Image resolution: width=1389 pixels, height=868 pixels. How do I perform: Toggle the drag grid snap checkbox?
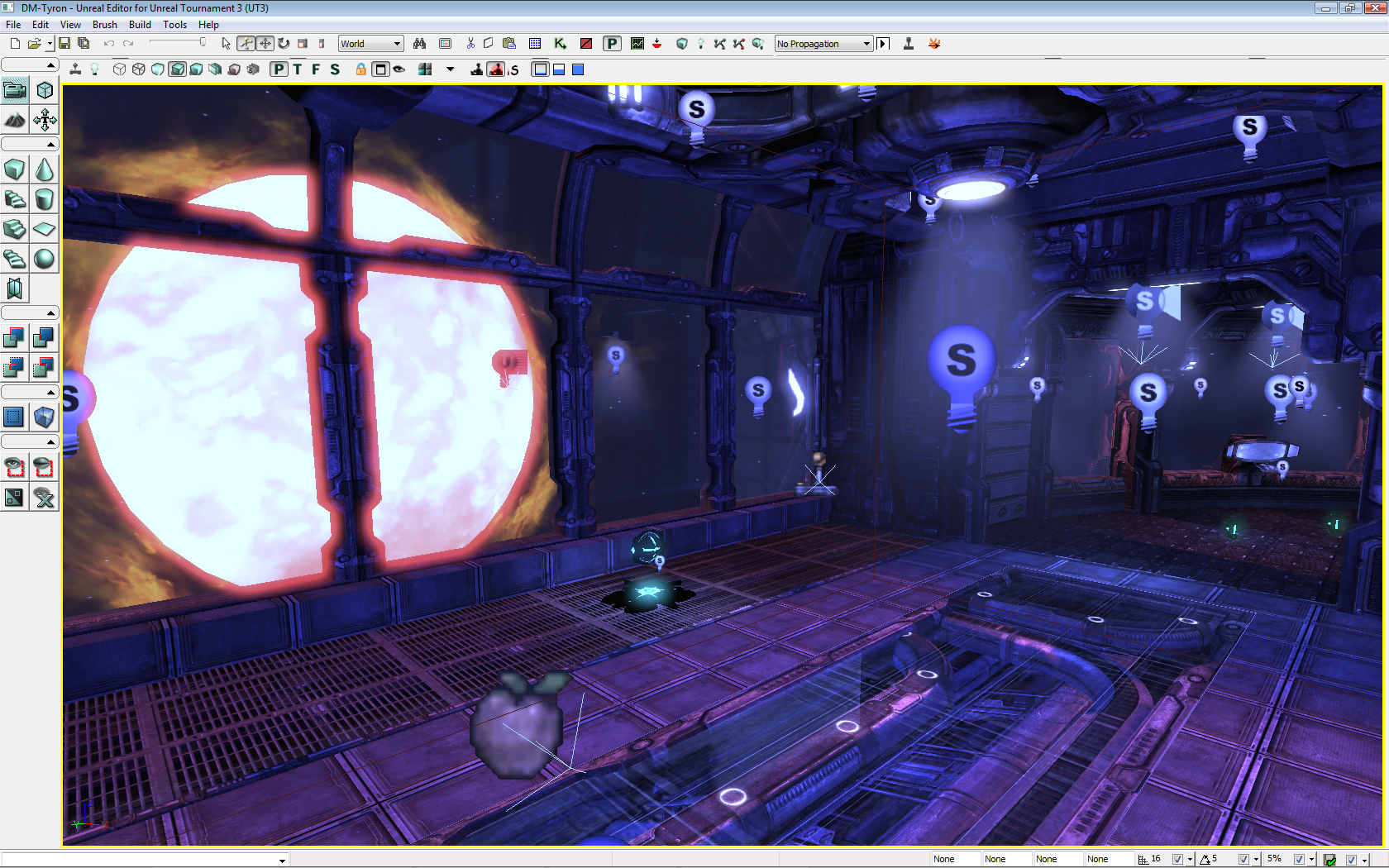1177,860
